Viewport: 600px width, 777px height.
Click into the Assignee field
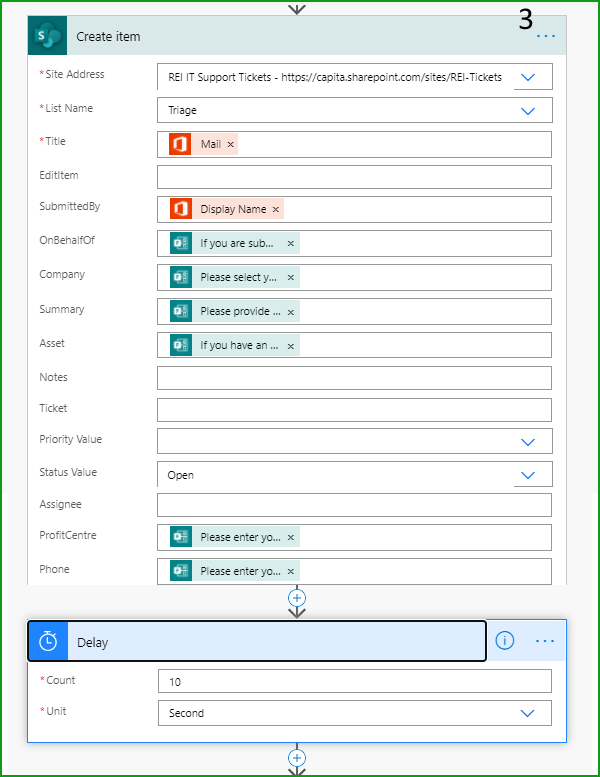click(354, 505)
